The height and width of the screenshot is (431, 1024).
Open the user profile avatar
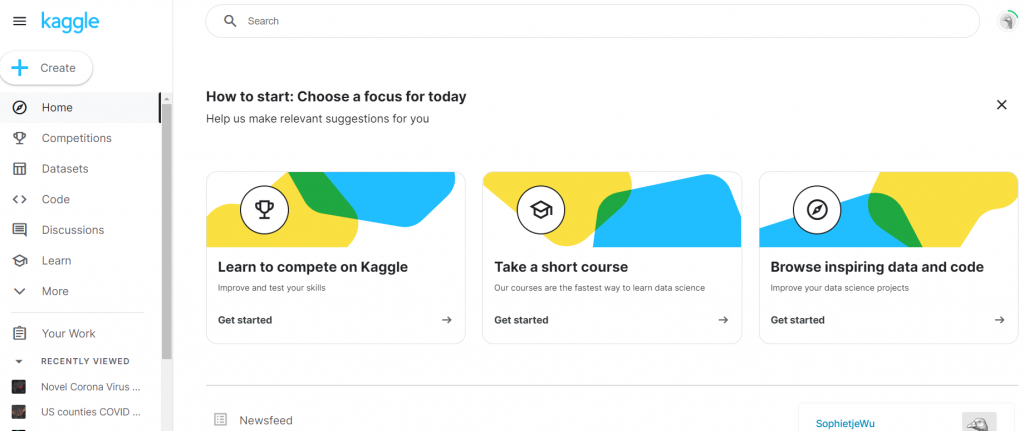coord(1007,21)
